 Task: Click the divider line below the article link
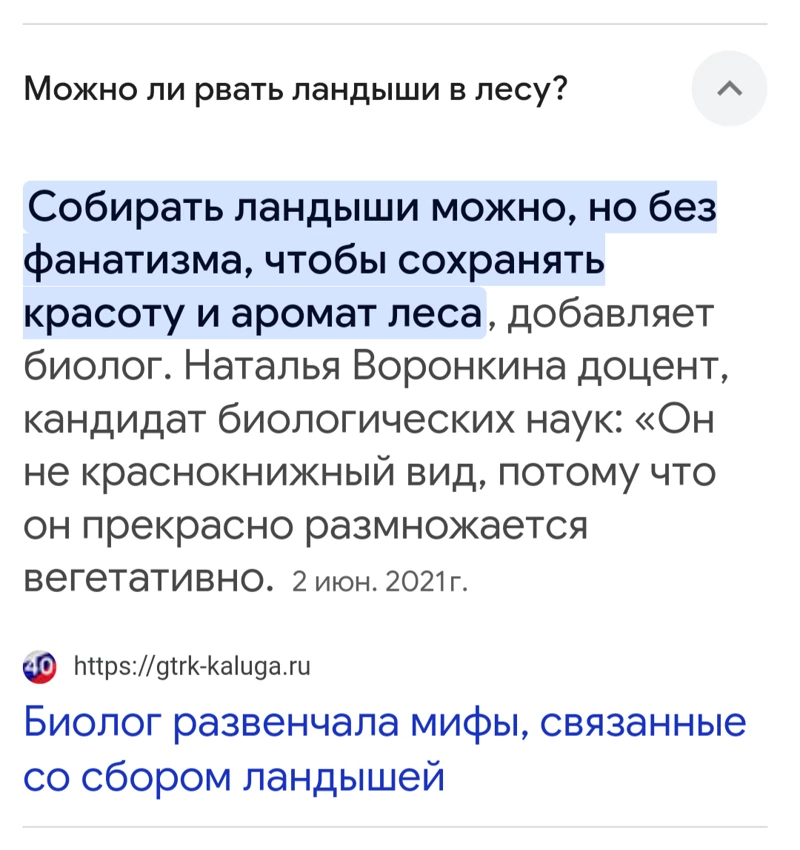(x=395, y=827)
